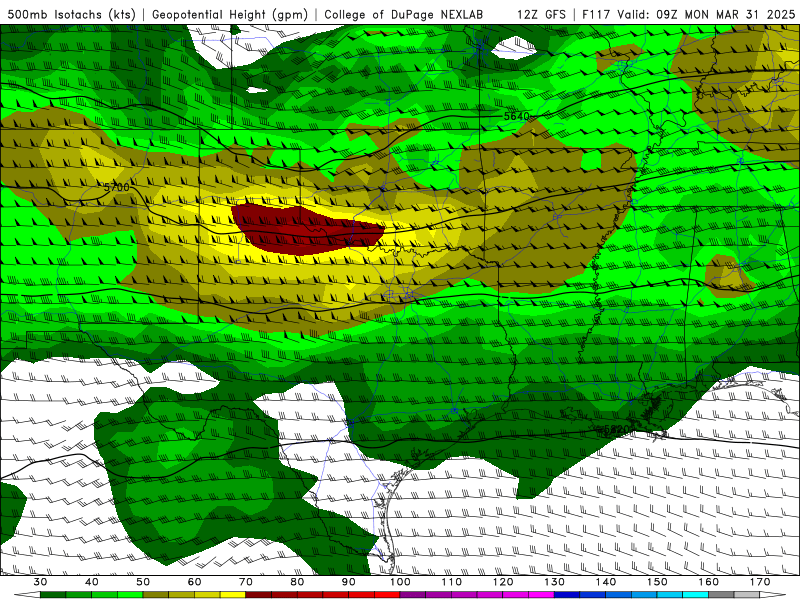Click the 'Geopotential Height (gpm)' title text
This screenshot has width=800, height=600.
[230, 14]
